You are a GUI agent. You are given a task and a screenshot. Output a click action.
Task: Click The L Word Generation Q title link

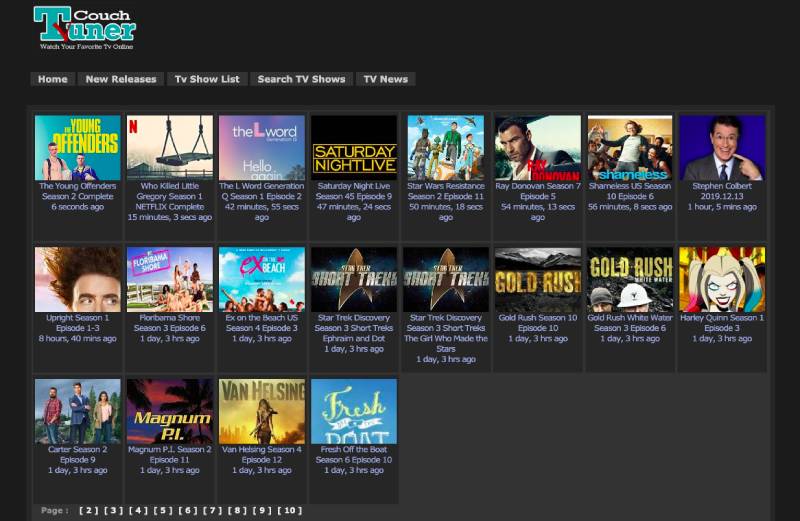pos(262,191)
